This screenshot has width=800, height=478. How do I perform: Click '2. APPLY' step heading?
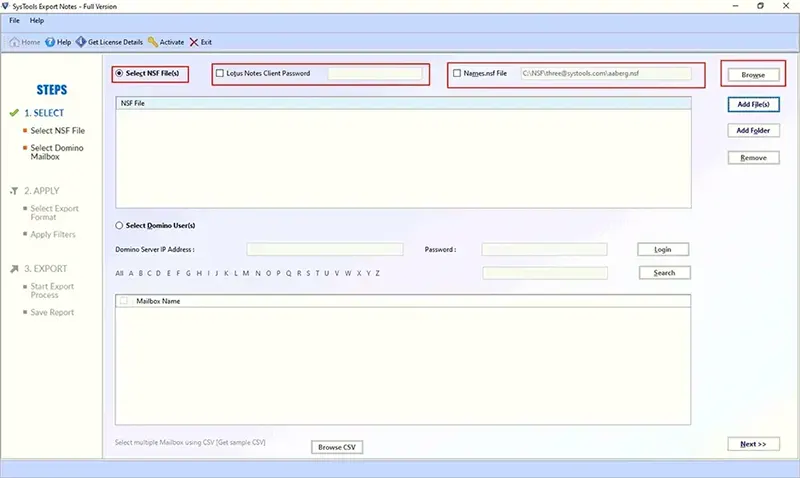coord(41,191)
